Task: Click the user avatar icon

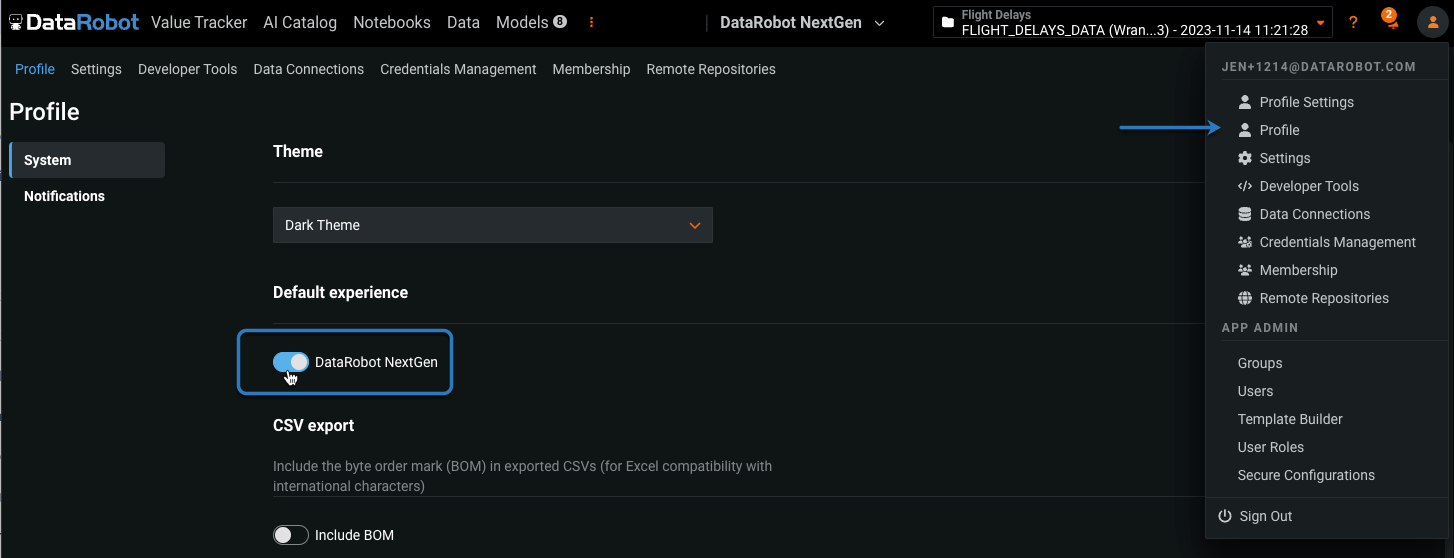Action: 1431,22
